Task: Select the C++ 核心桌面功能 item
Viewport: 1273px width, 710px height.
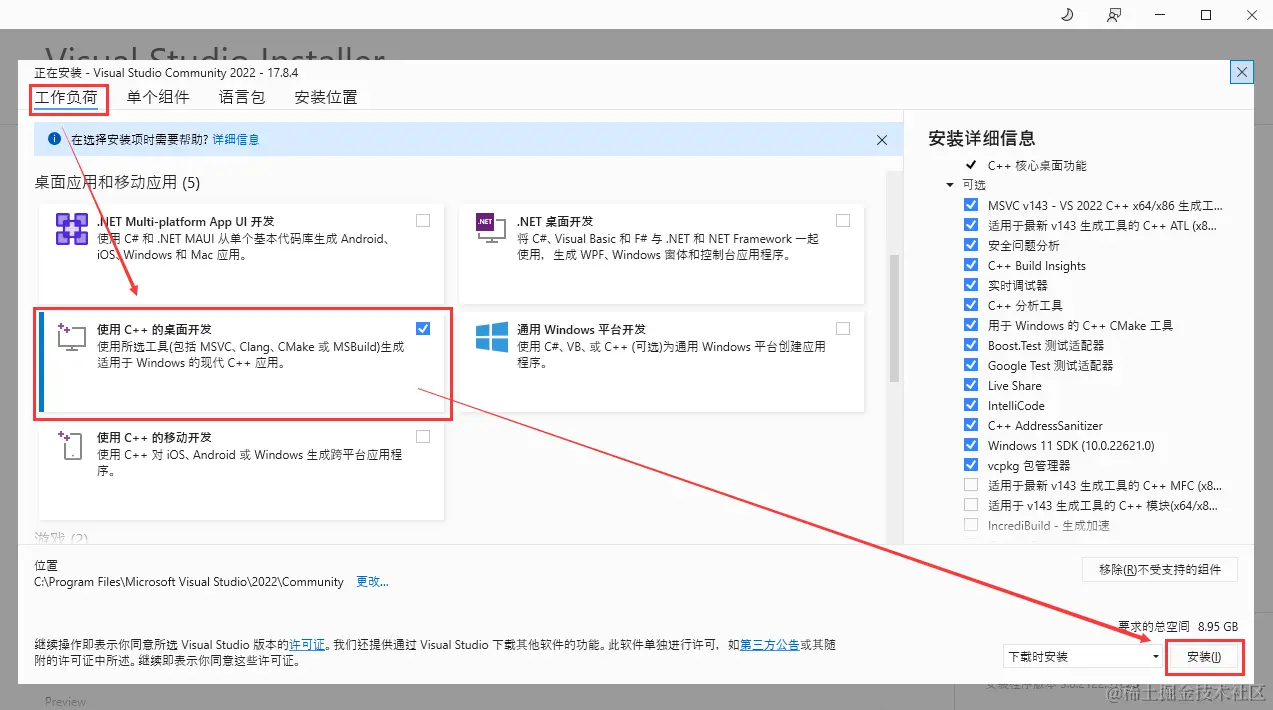Action: 1037,165
